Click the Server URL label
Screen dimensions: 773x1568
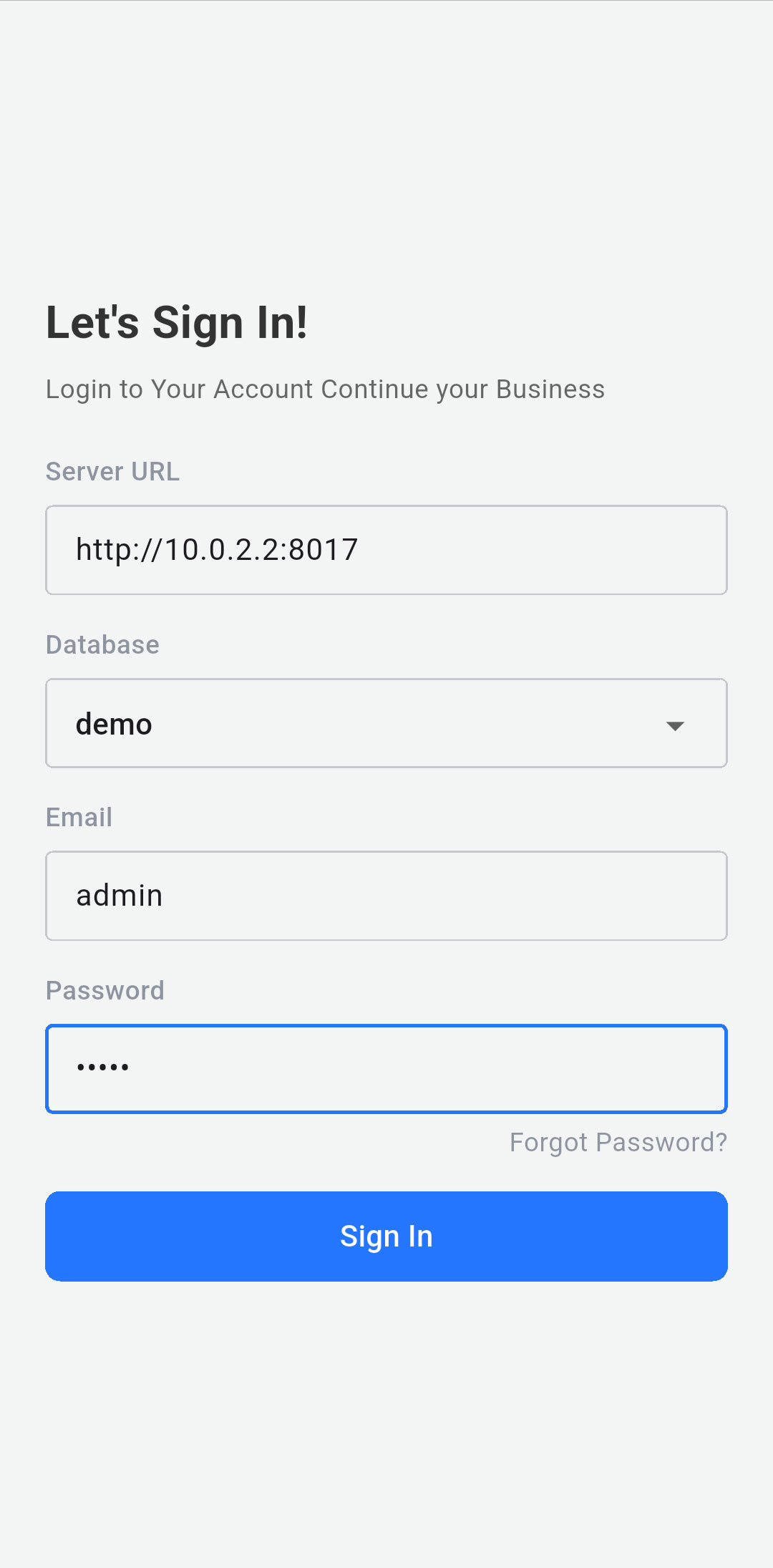tap(112, 472)
